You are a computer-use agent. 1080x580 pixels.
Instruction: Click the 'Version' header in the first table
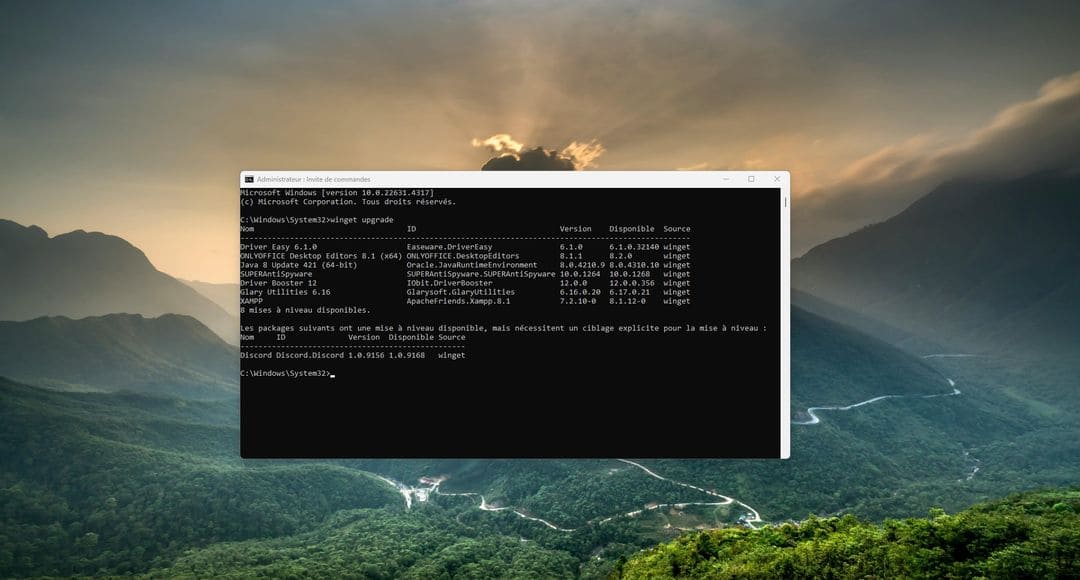[575, 229]
